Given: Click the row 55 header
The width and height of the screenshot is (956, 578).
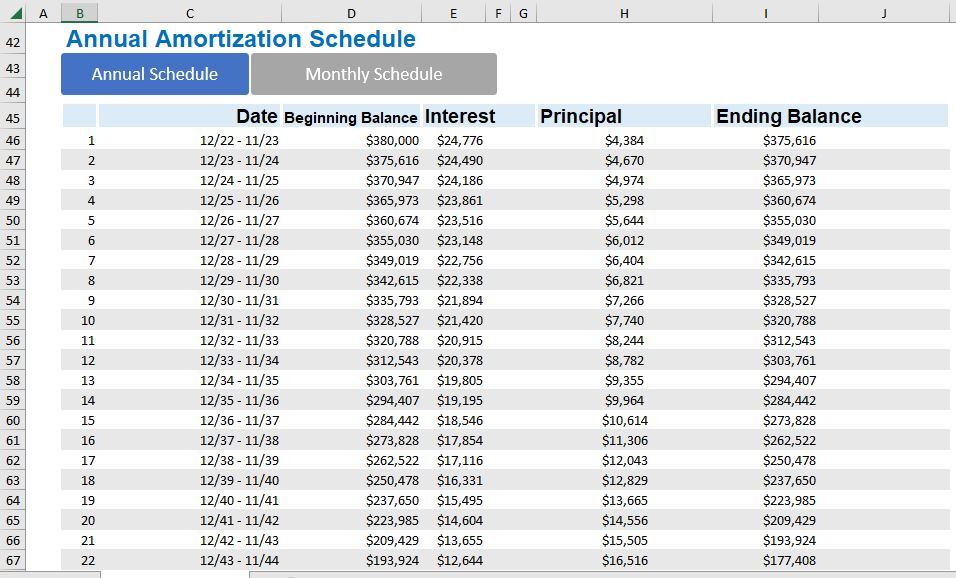Looking at the screenshot, I should point(13,321).
